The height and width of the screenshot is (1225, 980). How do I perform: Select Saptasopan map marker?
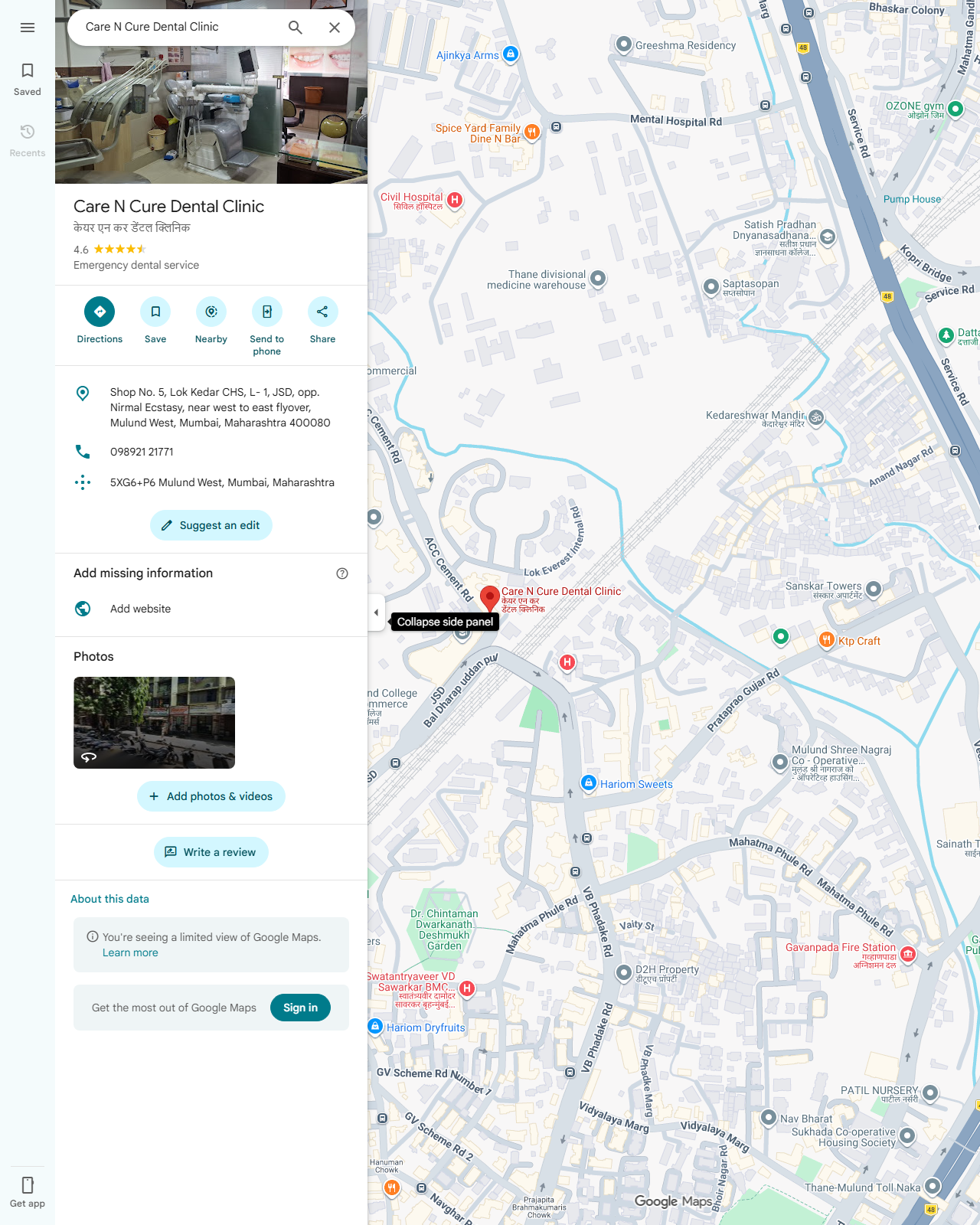pos(711,287)
